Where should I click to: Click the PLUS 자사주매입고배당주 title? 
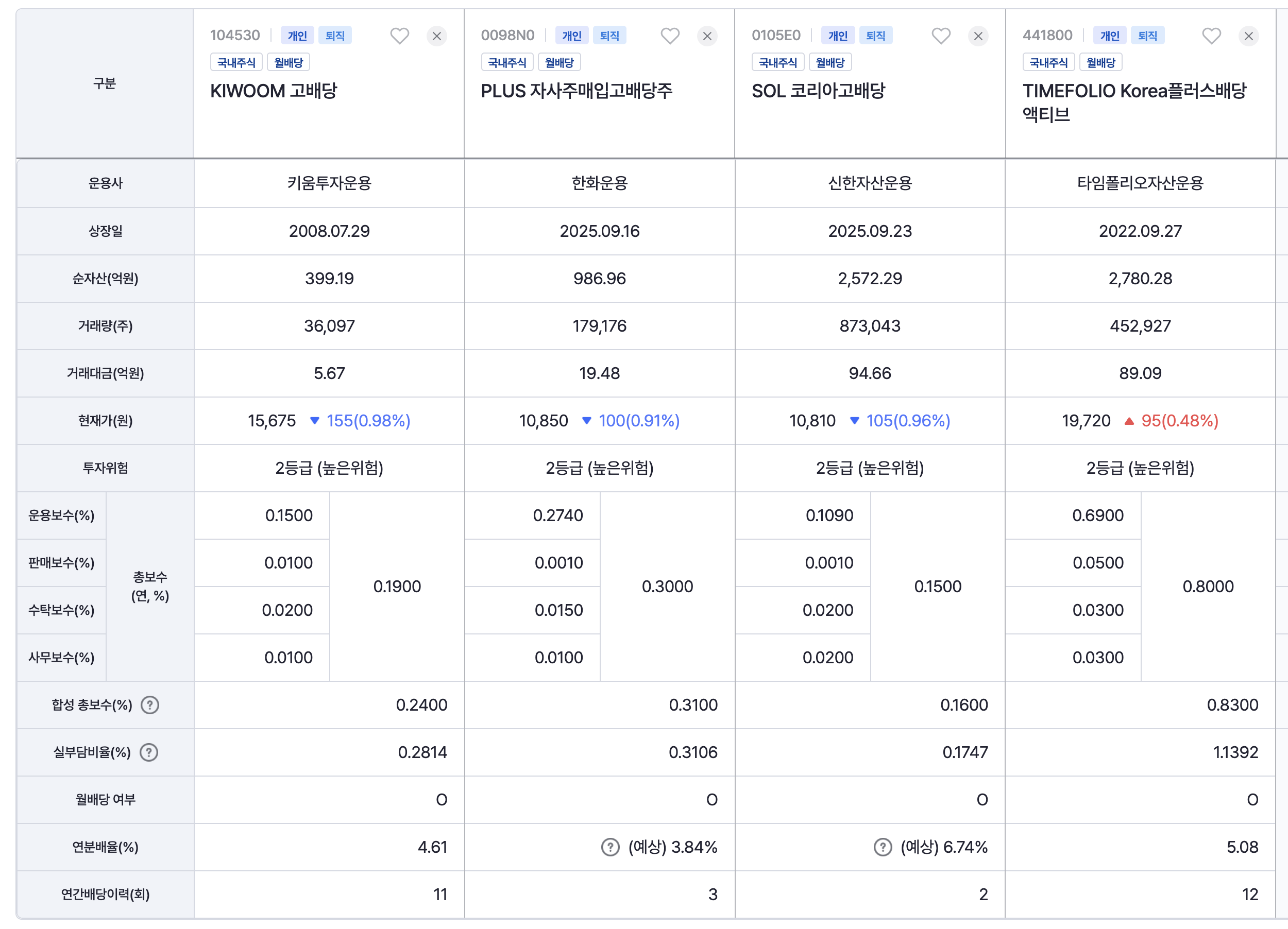pos(577,91)
